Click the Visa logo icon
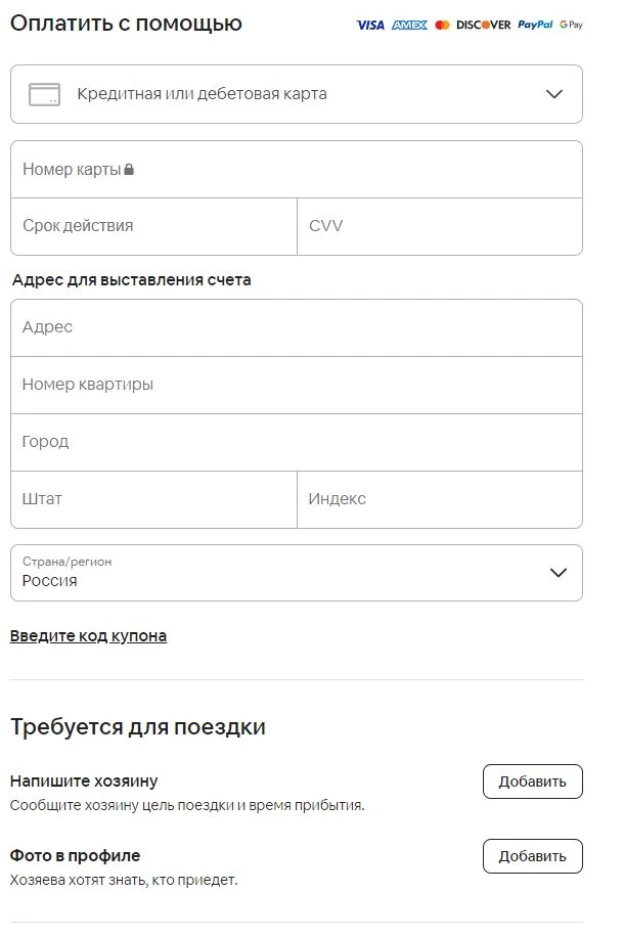 coord(370,25)
